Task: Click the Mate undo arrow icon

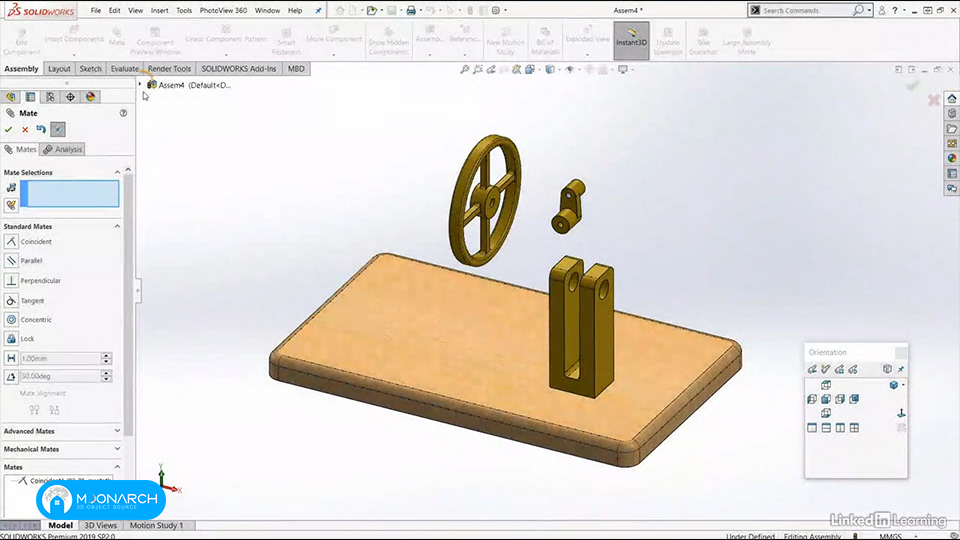Action: click(x=41, y=129)
